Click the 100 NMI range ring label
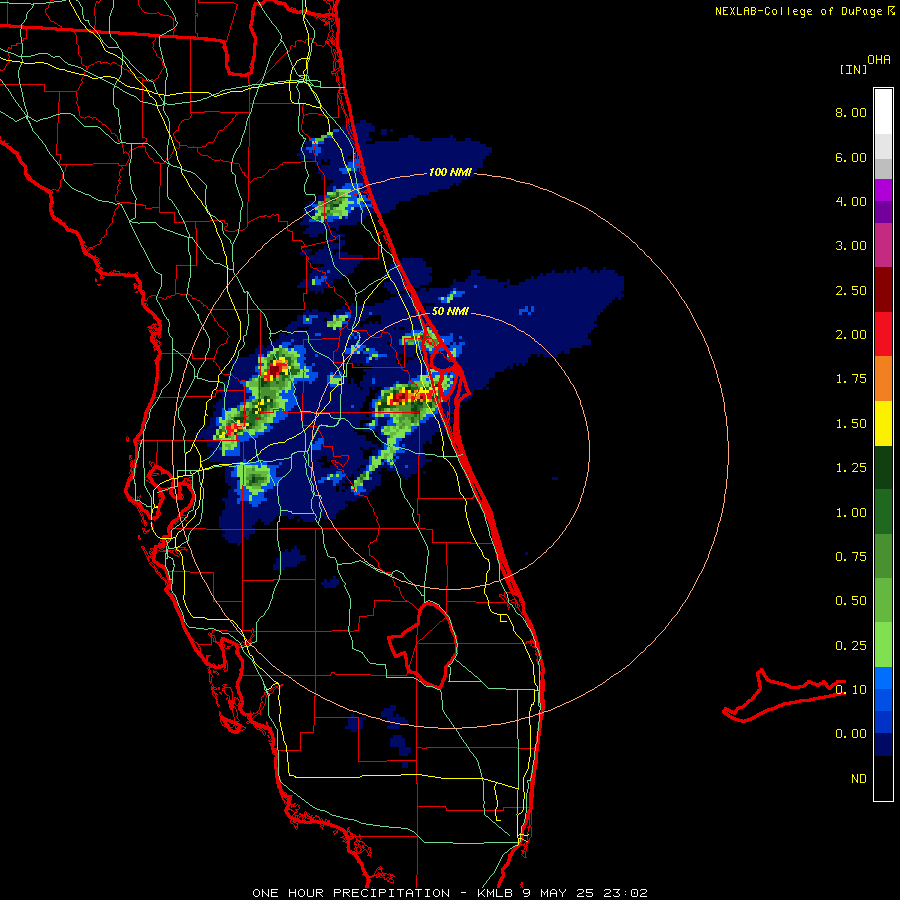This screenshot has height=900, width=900. [x=450, y=172]
